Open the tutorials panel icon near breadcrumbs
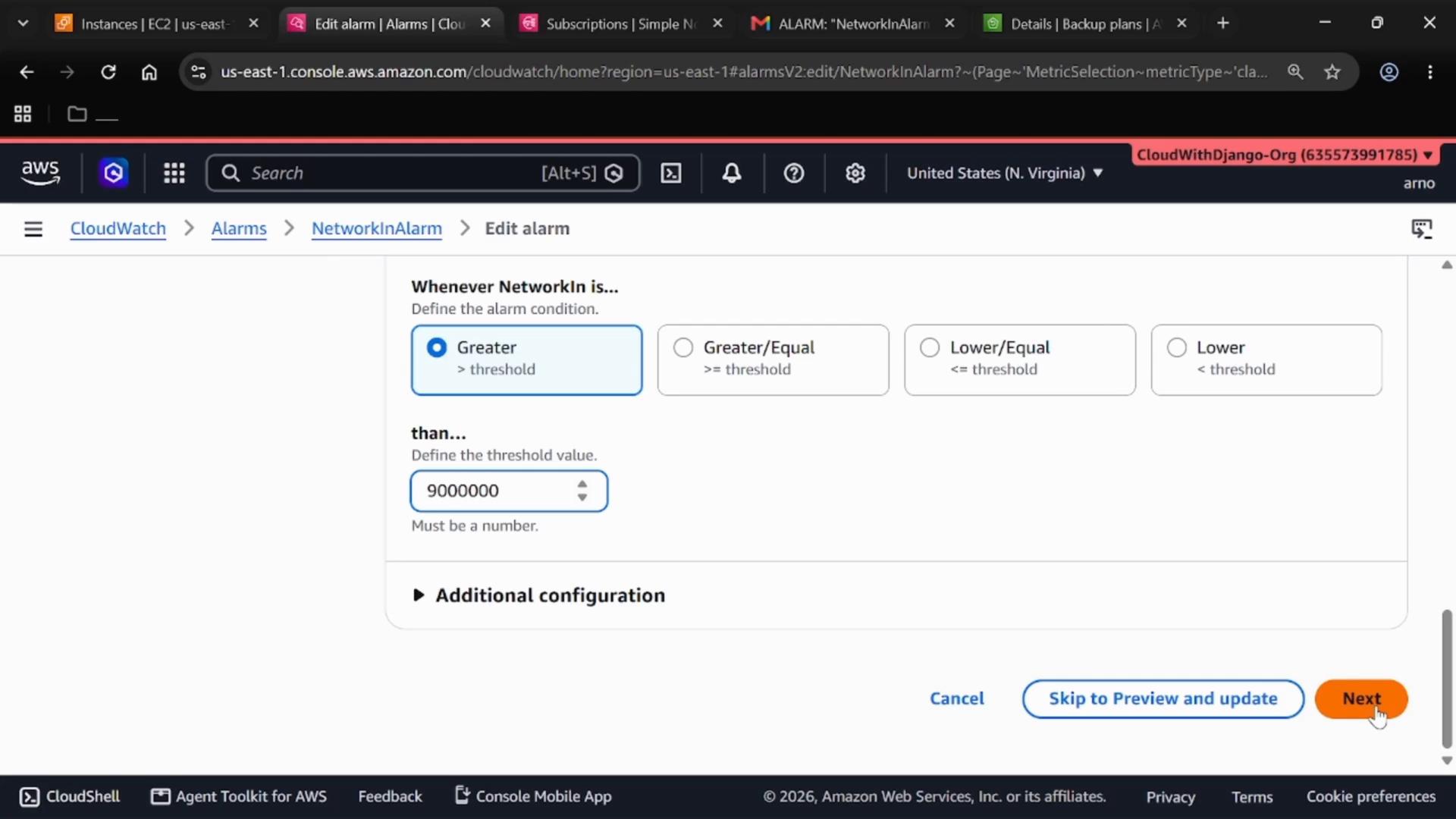The image size is (1456, 819). click(1422, 228)
